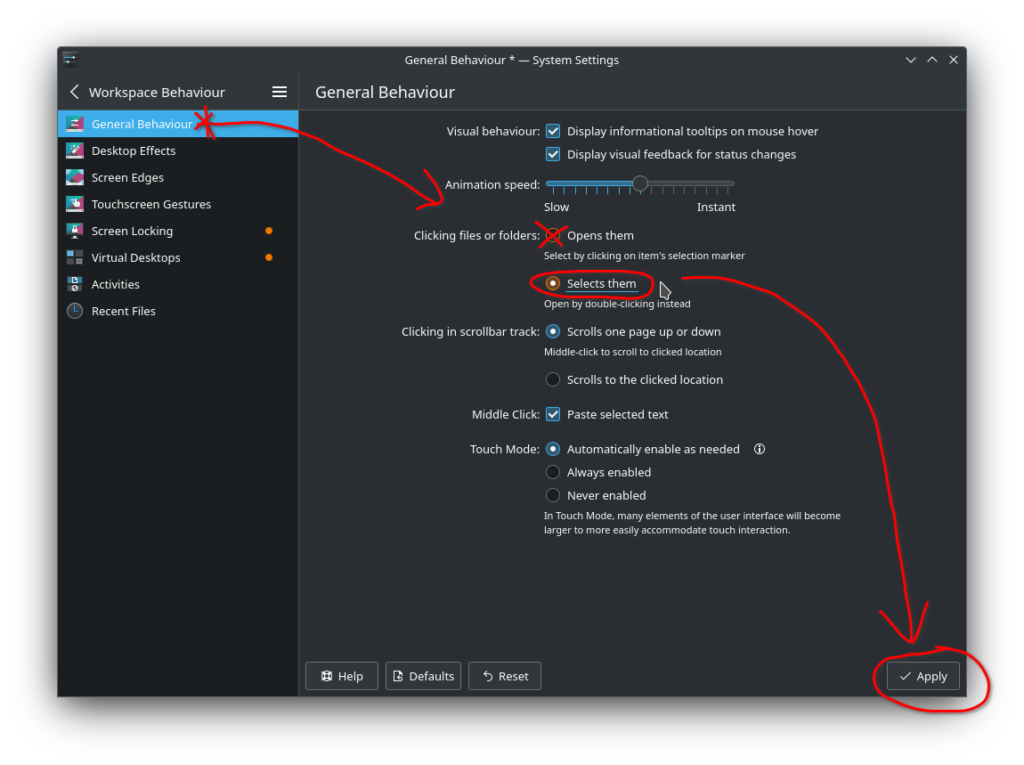Open the General Behaviour sidebar entry

pyautogui.click(x=142, y=124)
